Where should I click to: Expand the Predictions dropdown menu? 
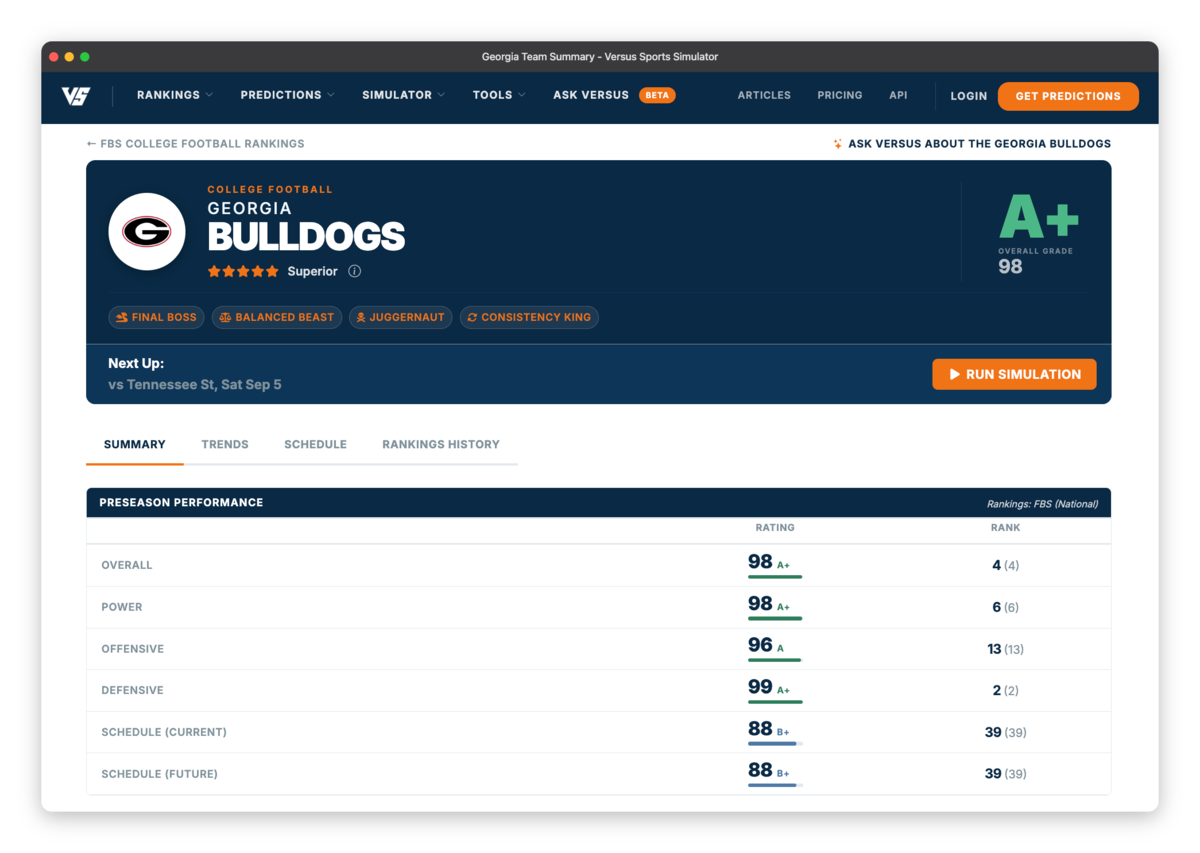coord(287,95)
